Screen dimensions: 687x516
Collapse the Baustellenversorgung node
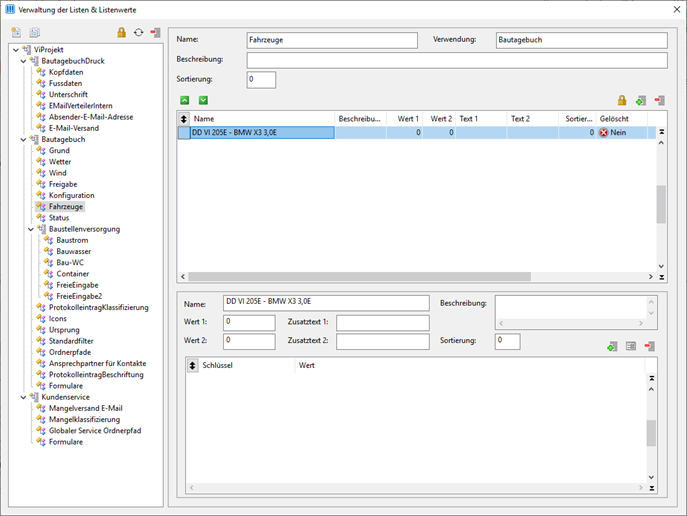pos(31,230)
